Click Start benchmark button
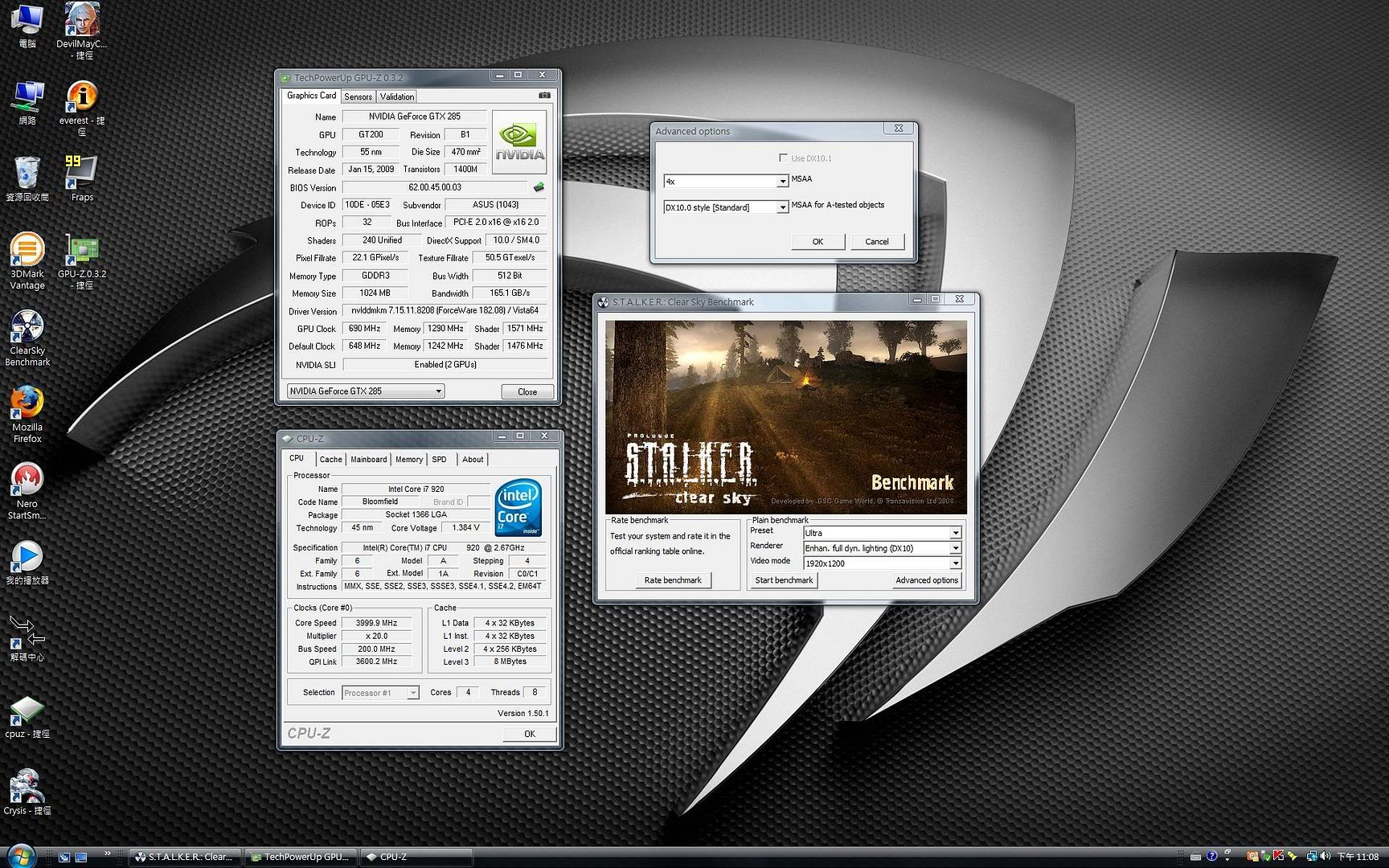 tap(784, 580)
